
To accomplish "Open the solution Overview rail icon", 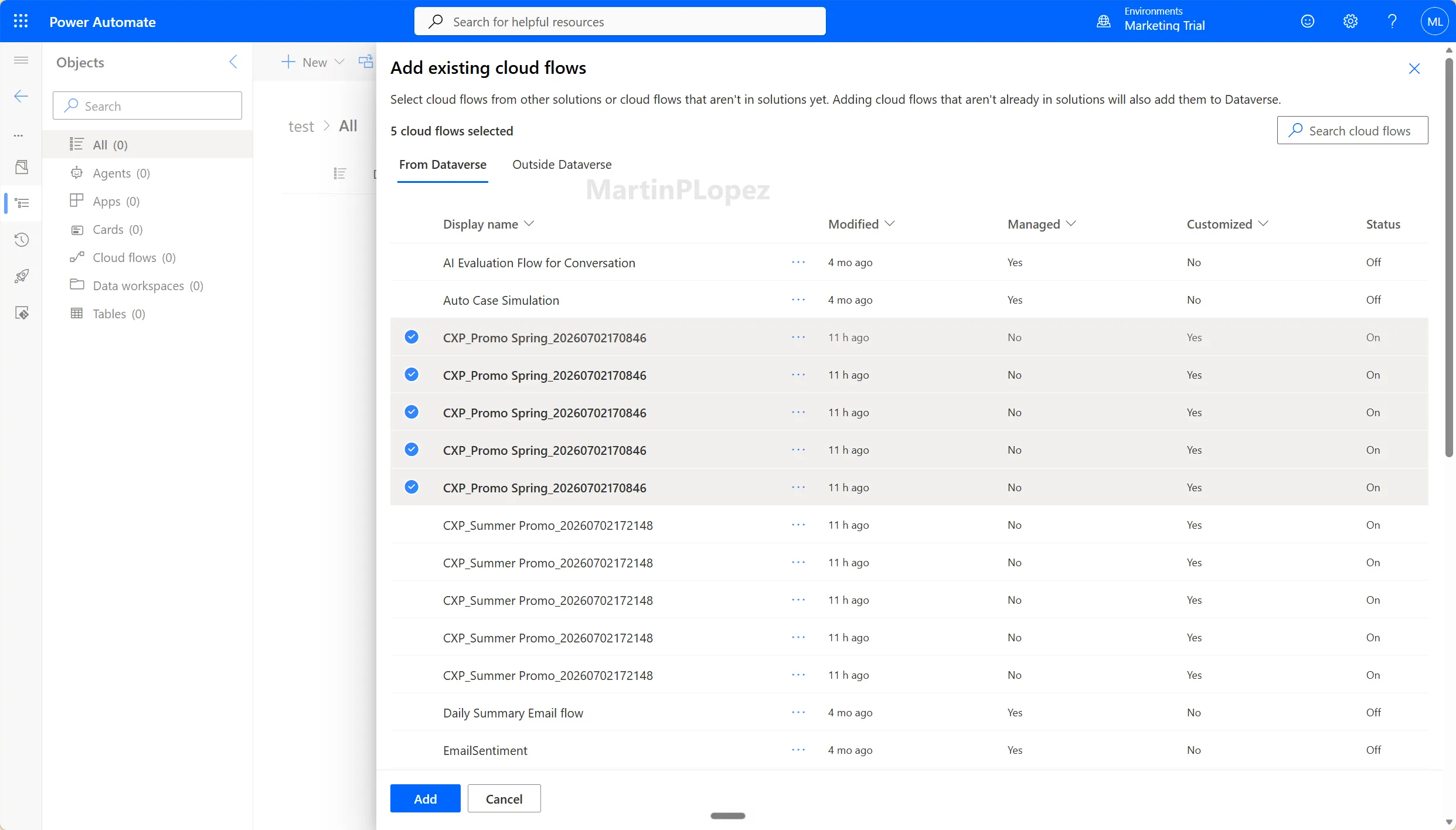I will pyautogui.click(x=21, y=167).
